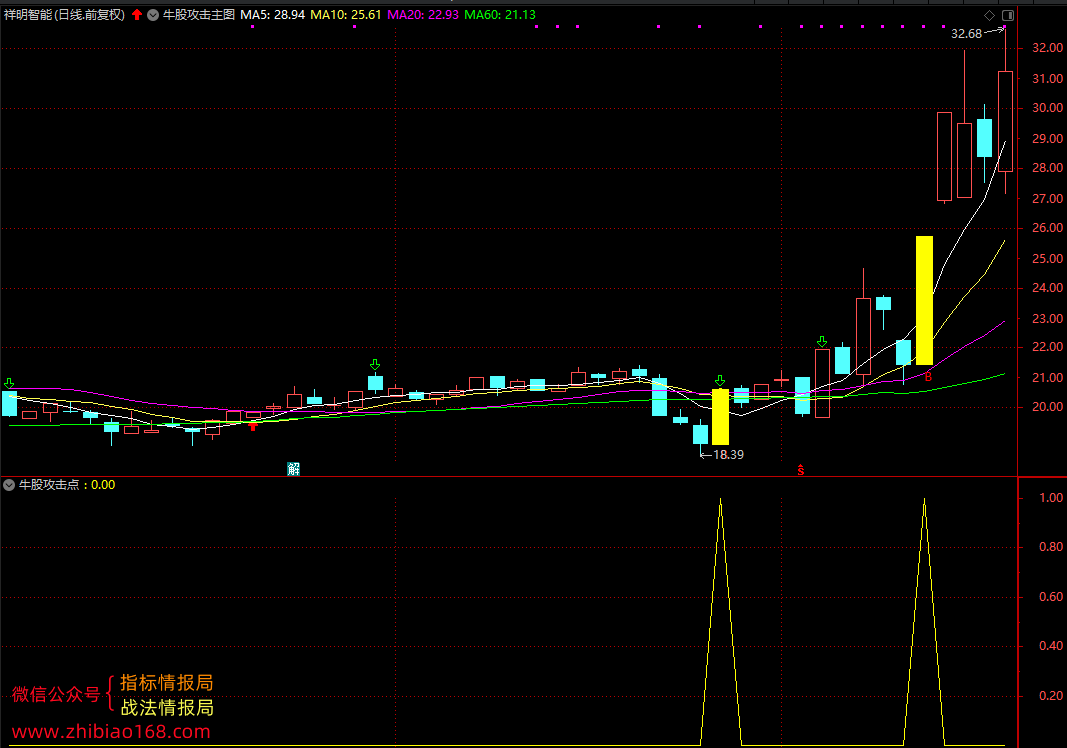Select the tall yellow signal candle near 25.00

point(924,300)
